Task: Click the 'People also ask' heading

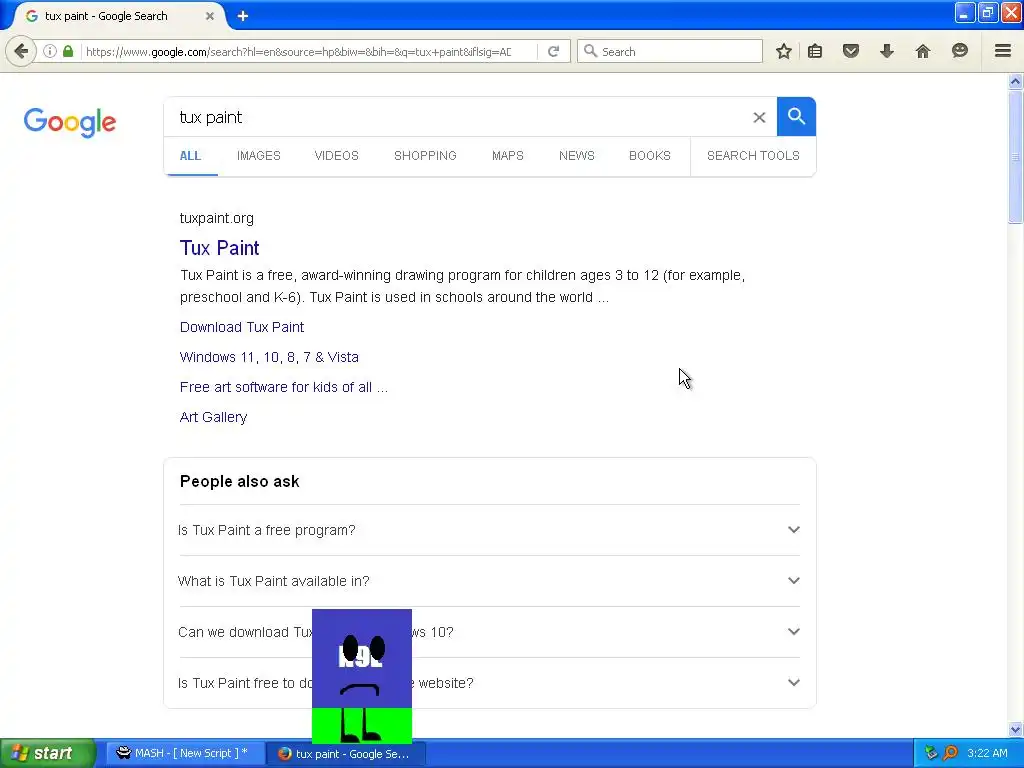Action: click(240, 481)
